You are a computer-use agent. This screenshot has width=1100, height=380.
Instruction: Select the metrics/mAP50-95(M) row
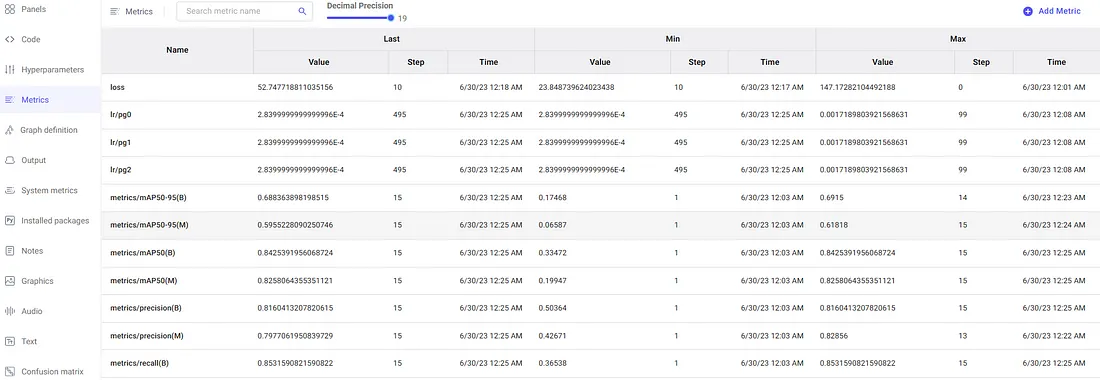point(601,225)
